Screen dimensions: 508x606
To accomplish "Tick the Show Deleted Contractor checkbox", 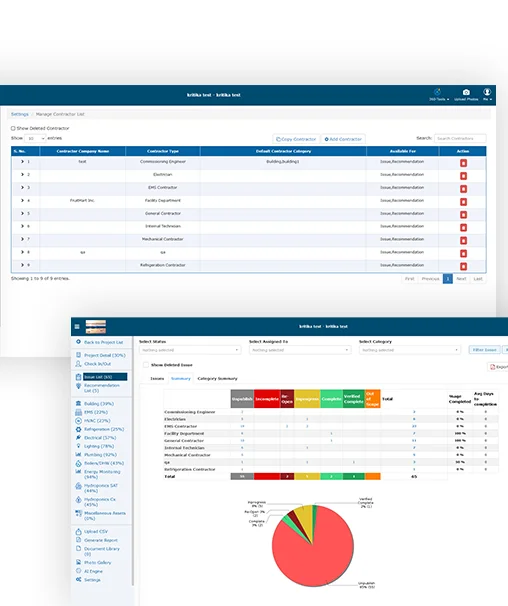I will point(13,128).
